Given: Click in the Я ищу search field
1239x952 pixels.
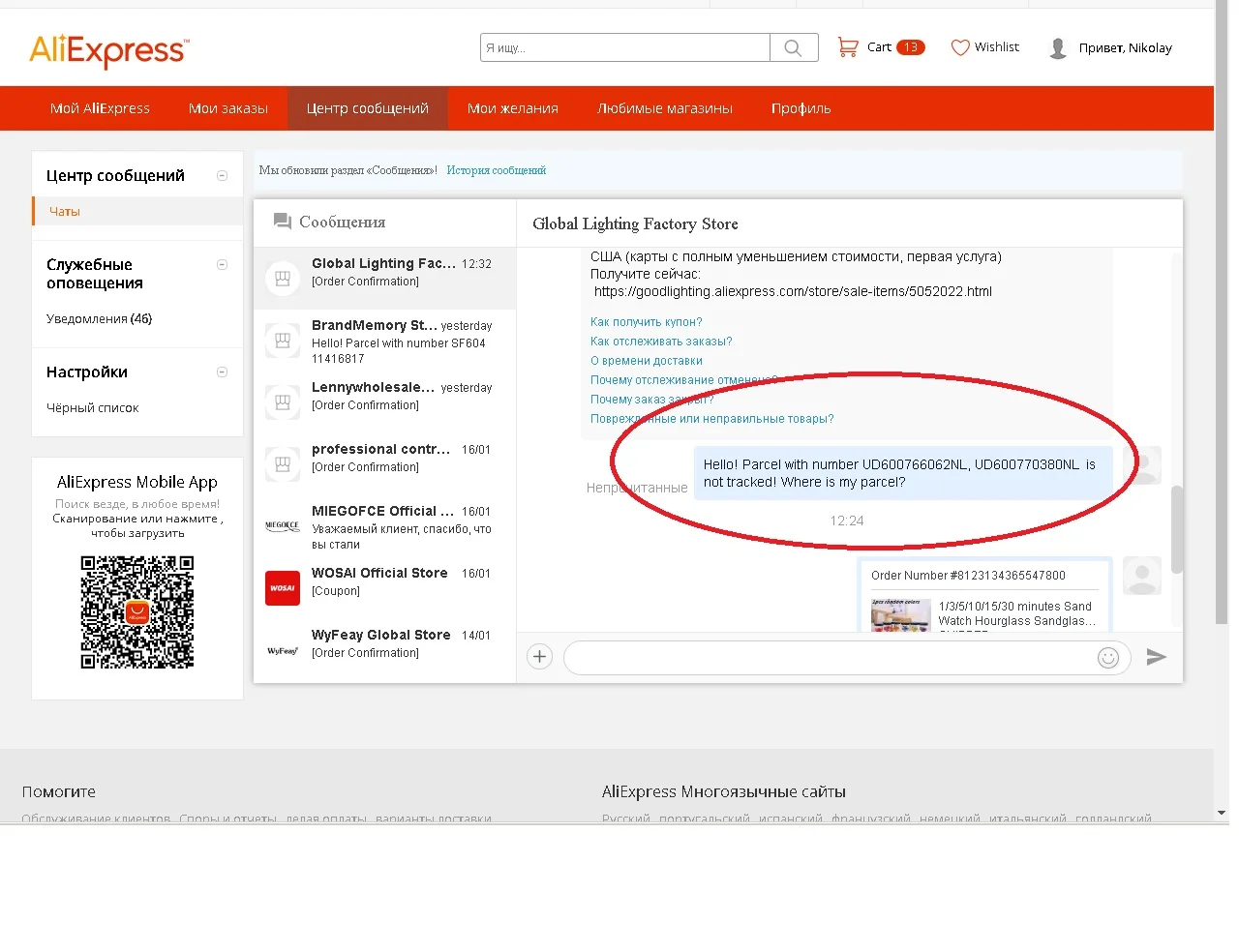Looking at the screenshot, I should click(625, 47).
